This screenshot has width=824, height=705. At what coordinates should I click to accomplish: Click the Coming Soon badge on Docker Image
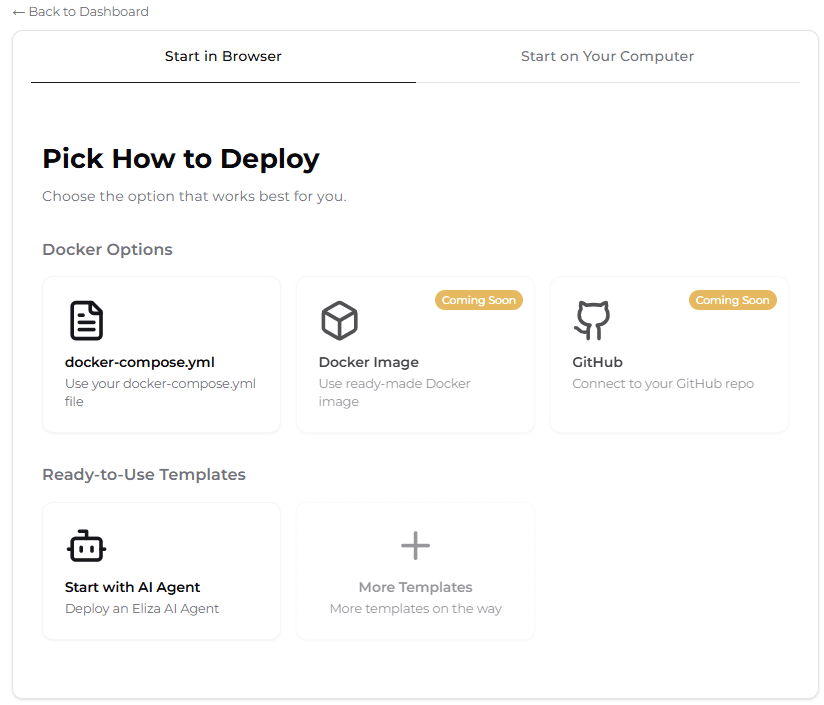(x=478, y=300)
